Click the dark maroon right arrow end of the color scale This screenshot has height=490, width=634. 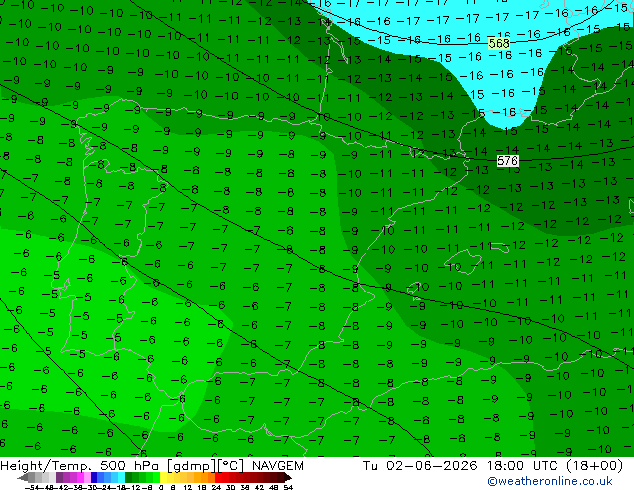point(288,478)
